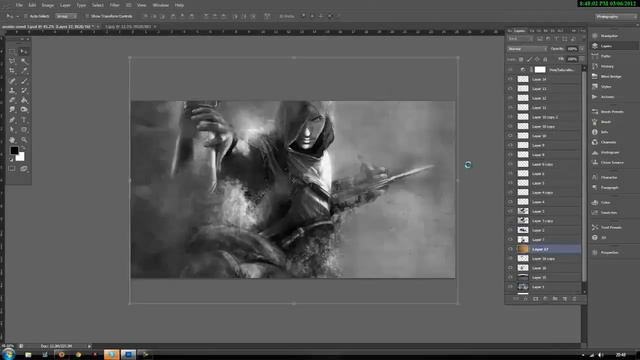The height and width of the screenshot is (360, 640).
Task: Toggle visibility of Layer 10 copy 2
Action: tap(510, 117)
